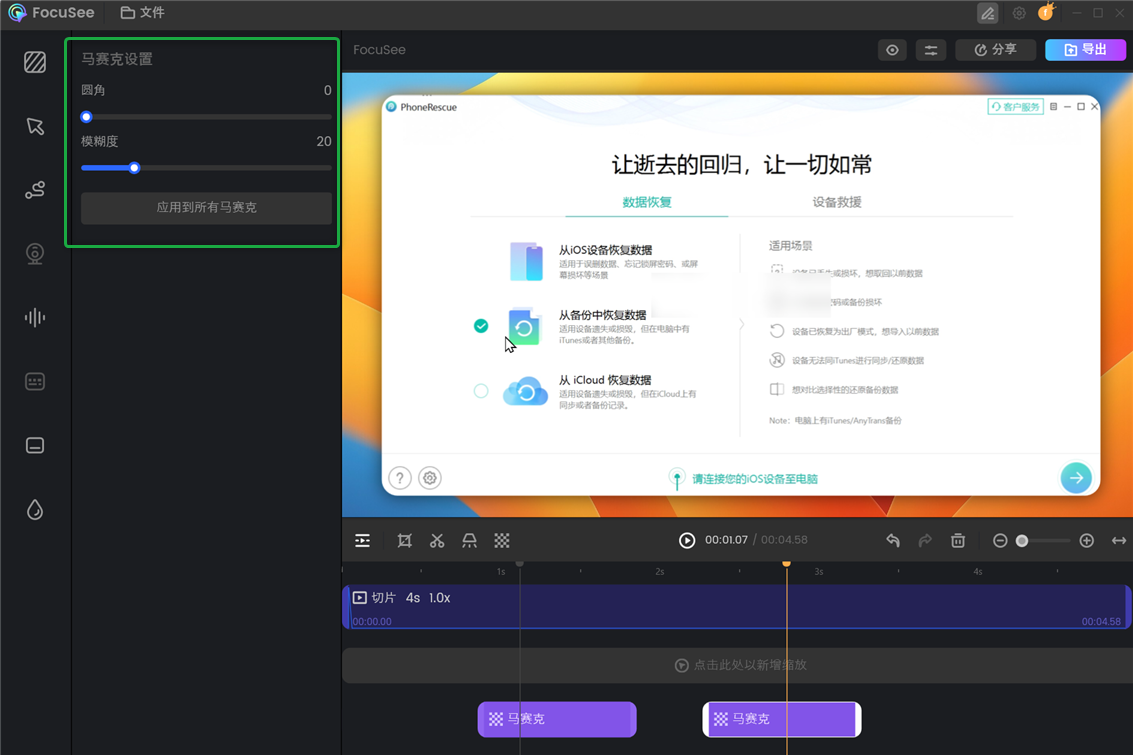The height and width of the screenshot is (755, 1133).
Task: Fit timeline to width arrow icon
Action: coord(1119,540)
